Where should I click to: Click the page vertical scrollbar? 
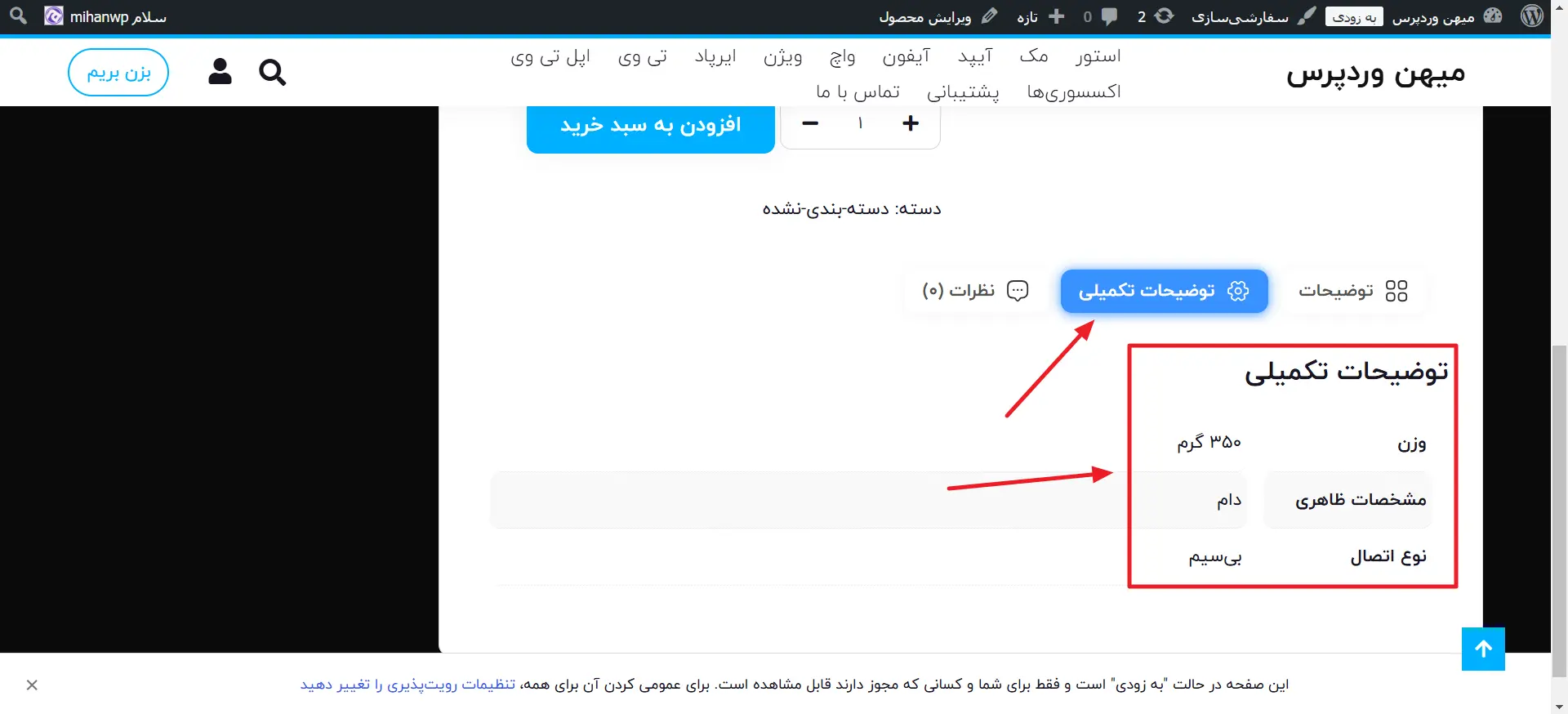[x=1559, y=511]
